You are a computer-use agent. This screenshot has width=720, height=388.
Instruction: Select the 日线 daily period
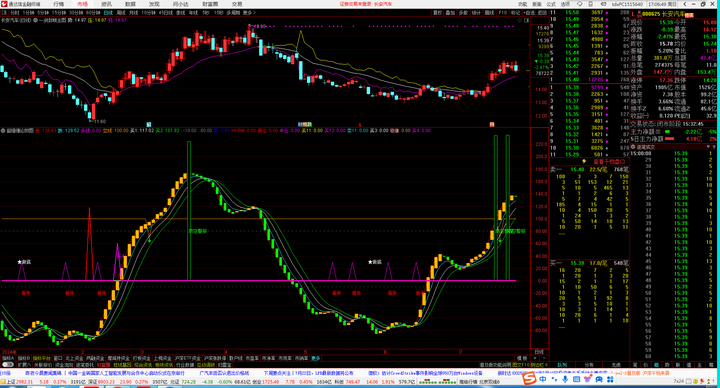click(x=108, y=13)
